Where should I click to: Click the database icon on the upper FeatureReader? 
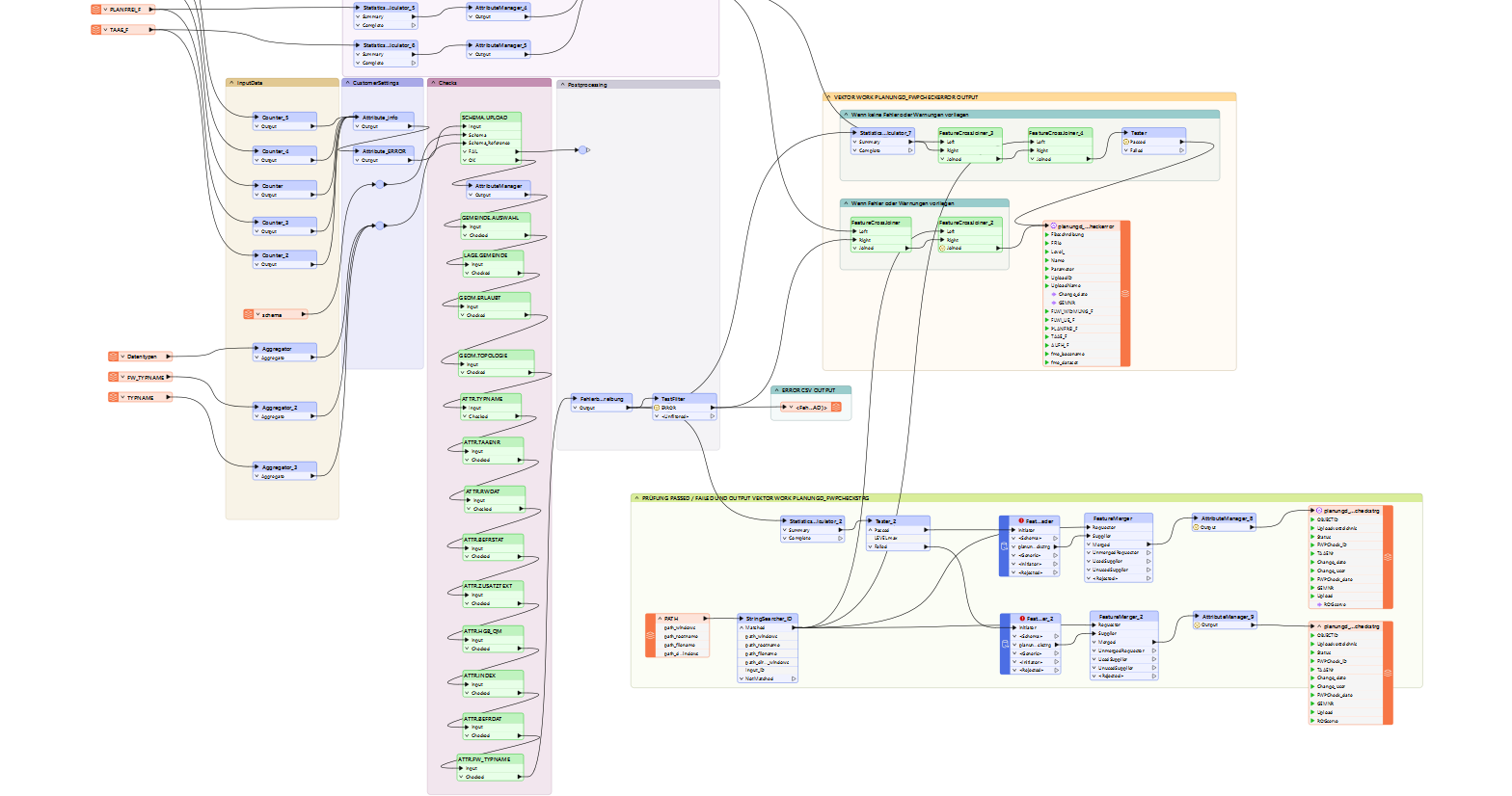point(1004,547)
